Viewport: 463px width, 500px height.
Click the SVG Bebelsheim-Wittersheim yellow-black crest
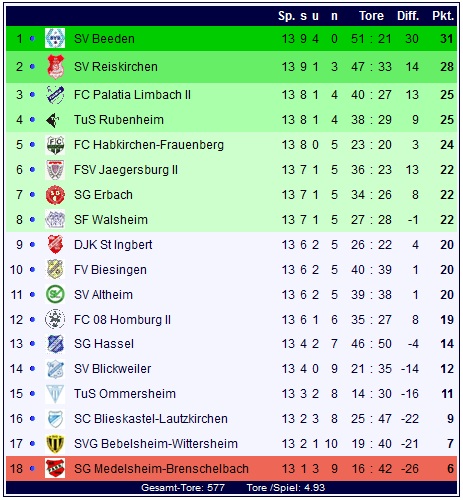pyautogui.click(x=55, y=444)
